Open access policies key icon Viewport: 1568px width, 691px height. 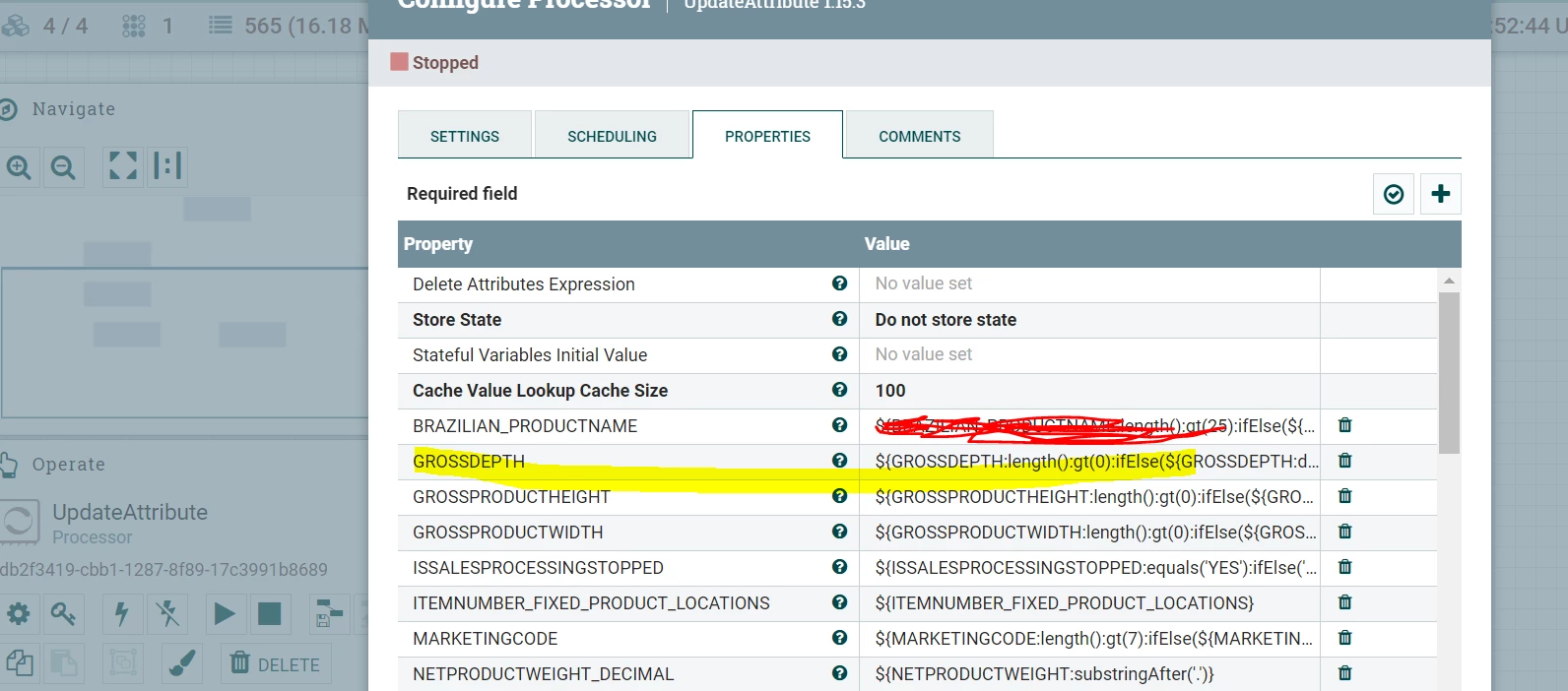[x=63, y=614]
